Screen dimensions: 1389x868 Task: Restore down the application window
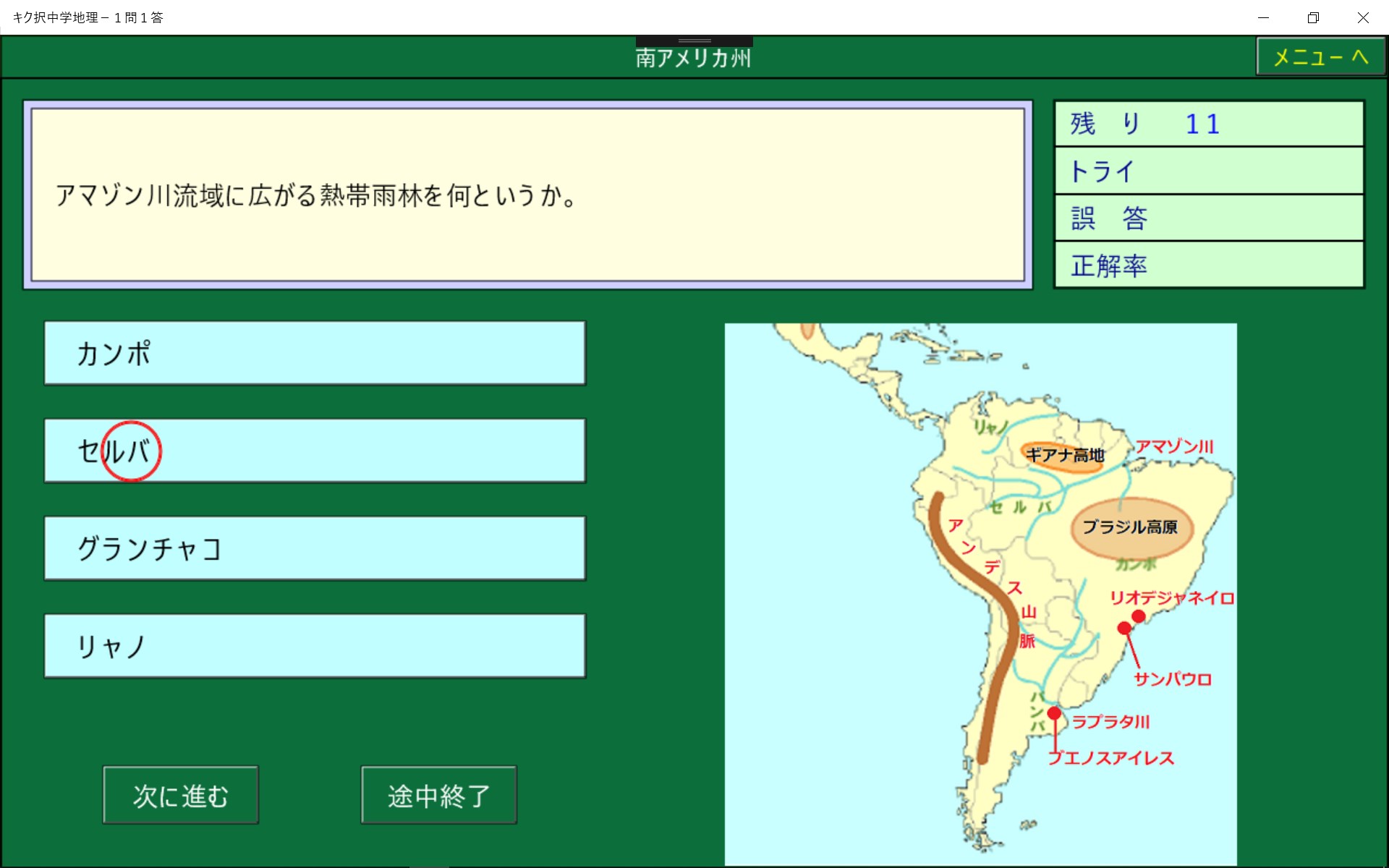1313,17
